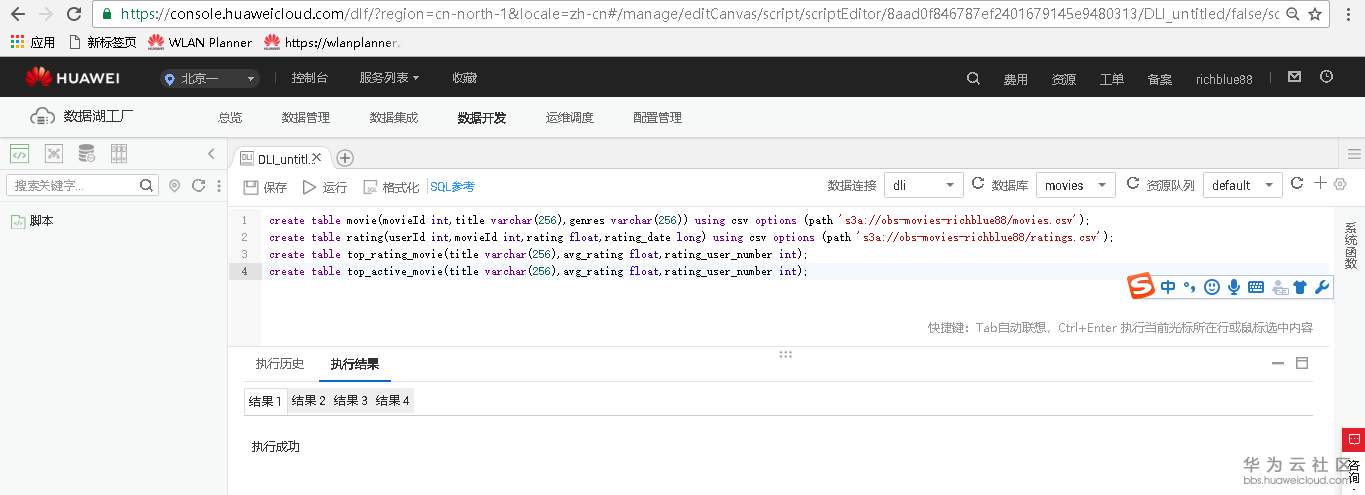
Task: Show the 结果 2 result tab
Action: point(308,401)
